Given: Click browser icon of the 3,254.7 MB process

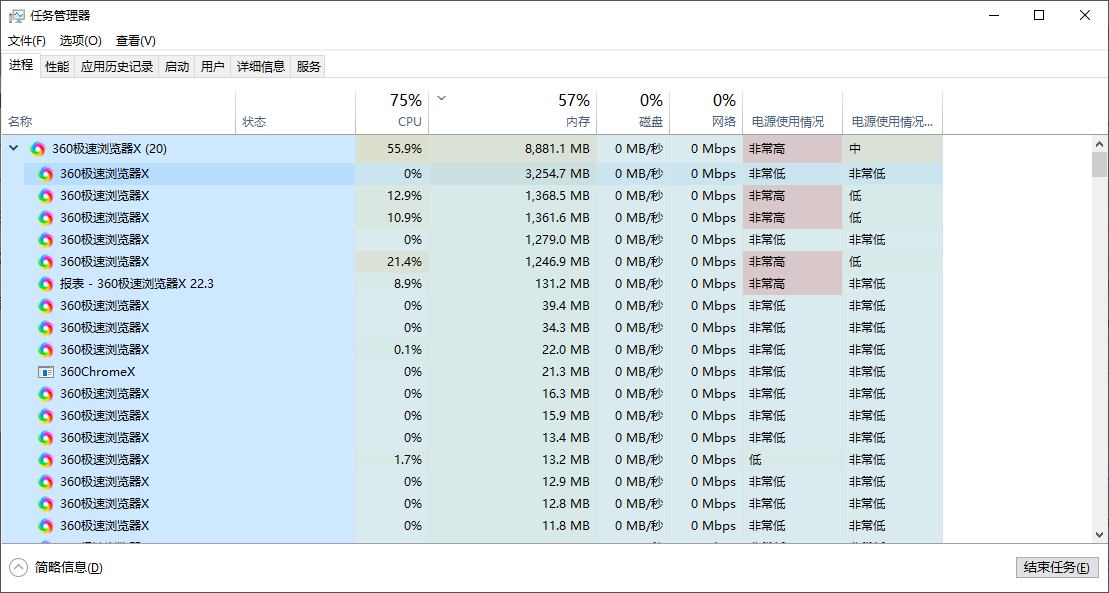Looking at the screenshot, I should (x=45, y=174).
